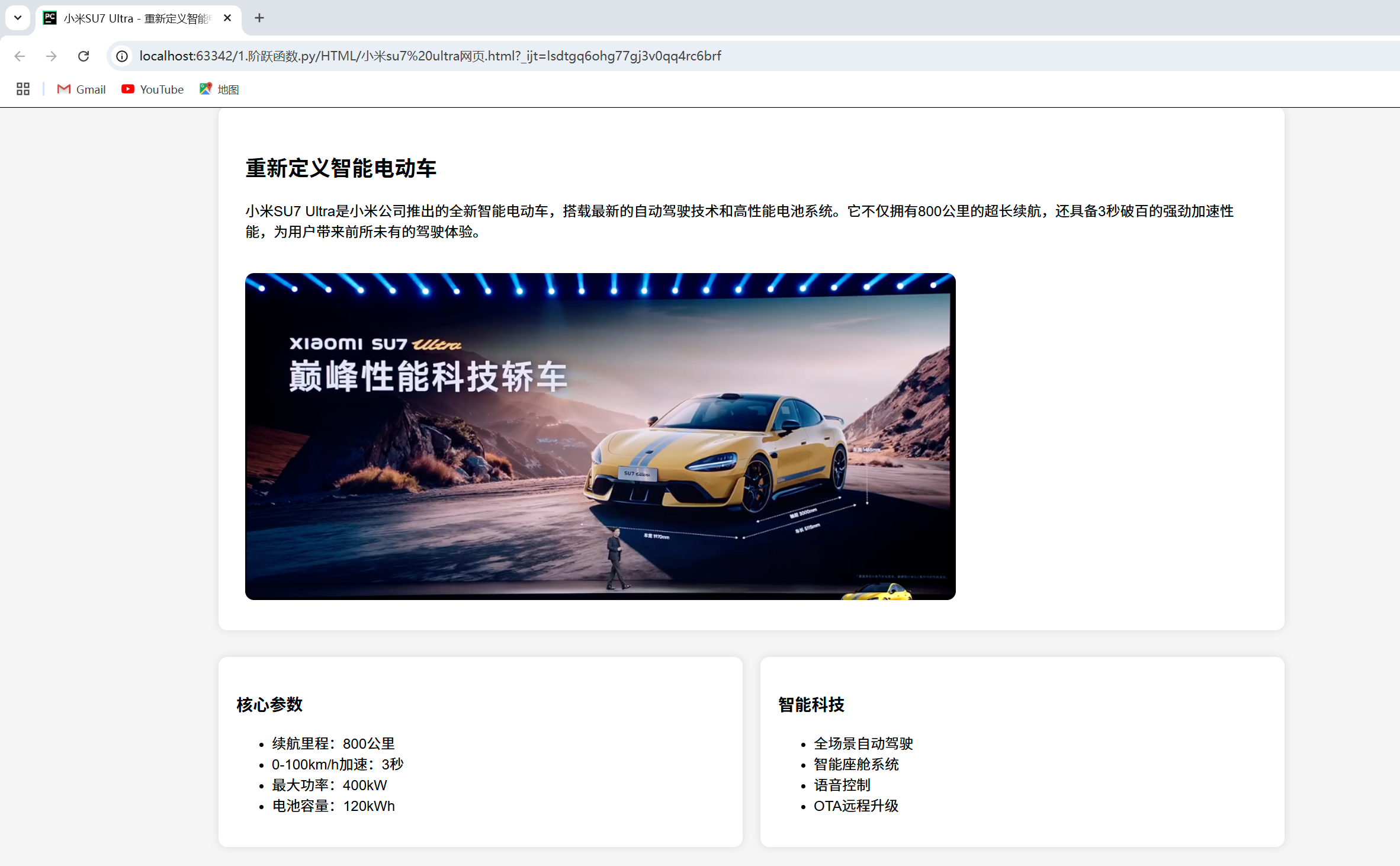Click the 重新定义智能电动车 heading

tap(341, 168)
